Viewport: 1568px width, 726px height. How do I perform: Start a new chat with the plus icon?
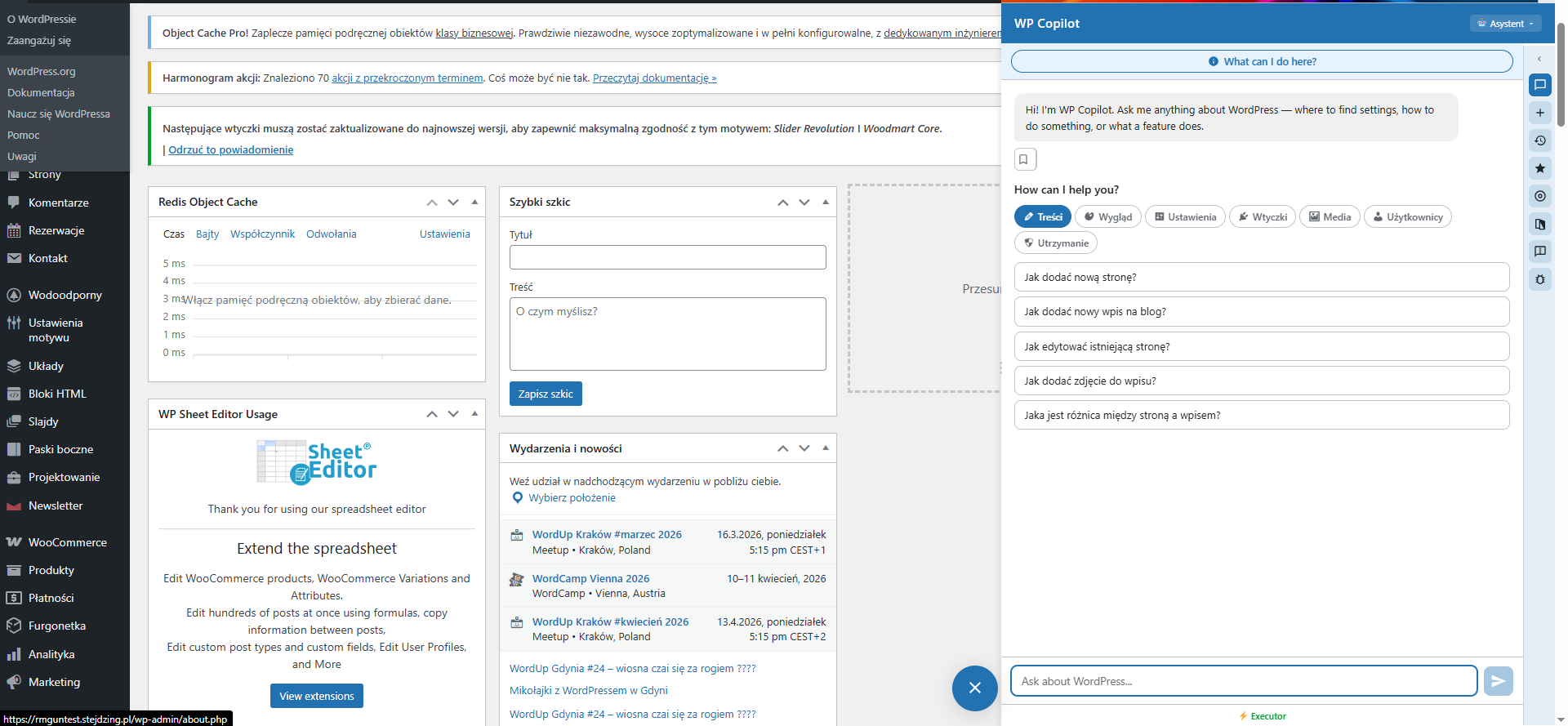click(1539, 113)
